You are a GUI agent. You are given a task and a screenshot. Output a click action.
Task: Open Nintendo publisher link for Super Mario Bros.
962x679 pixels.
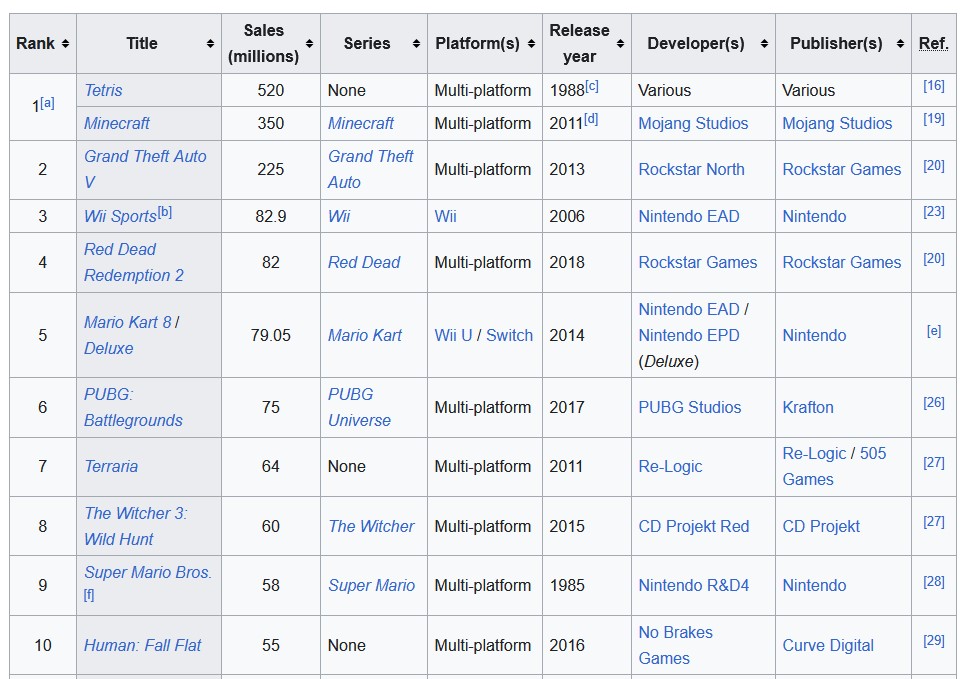click(814, 585)
